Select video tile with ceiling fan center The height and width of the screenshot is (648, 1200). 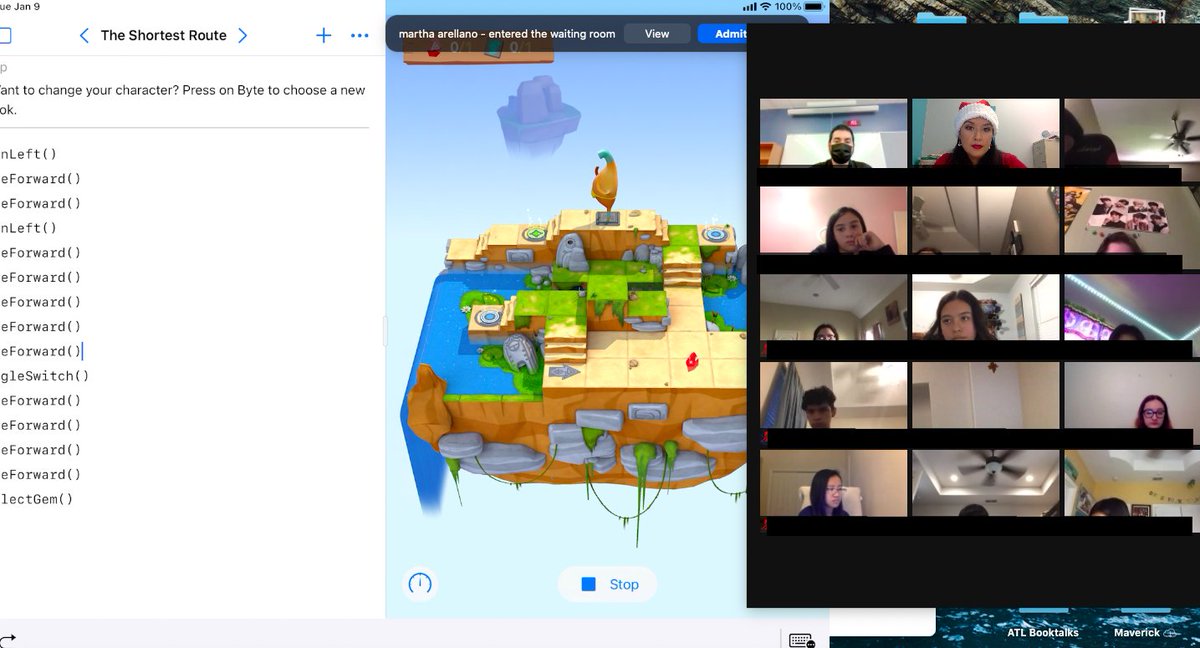click(985, 483)
